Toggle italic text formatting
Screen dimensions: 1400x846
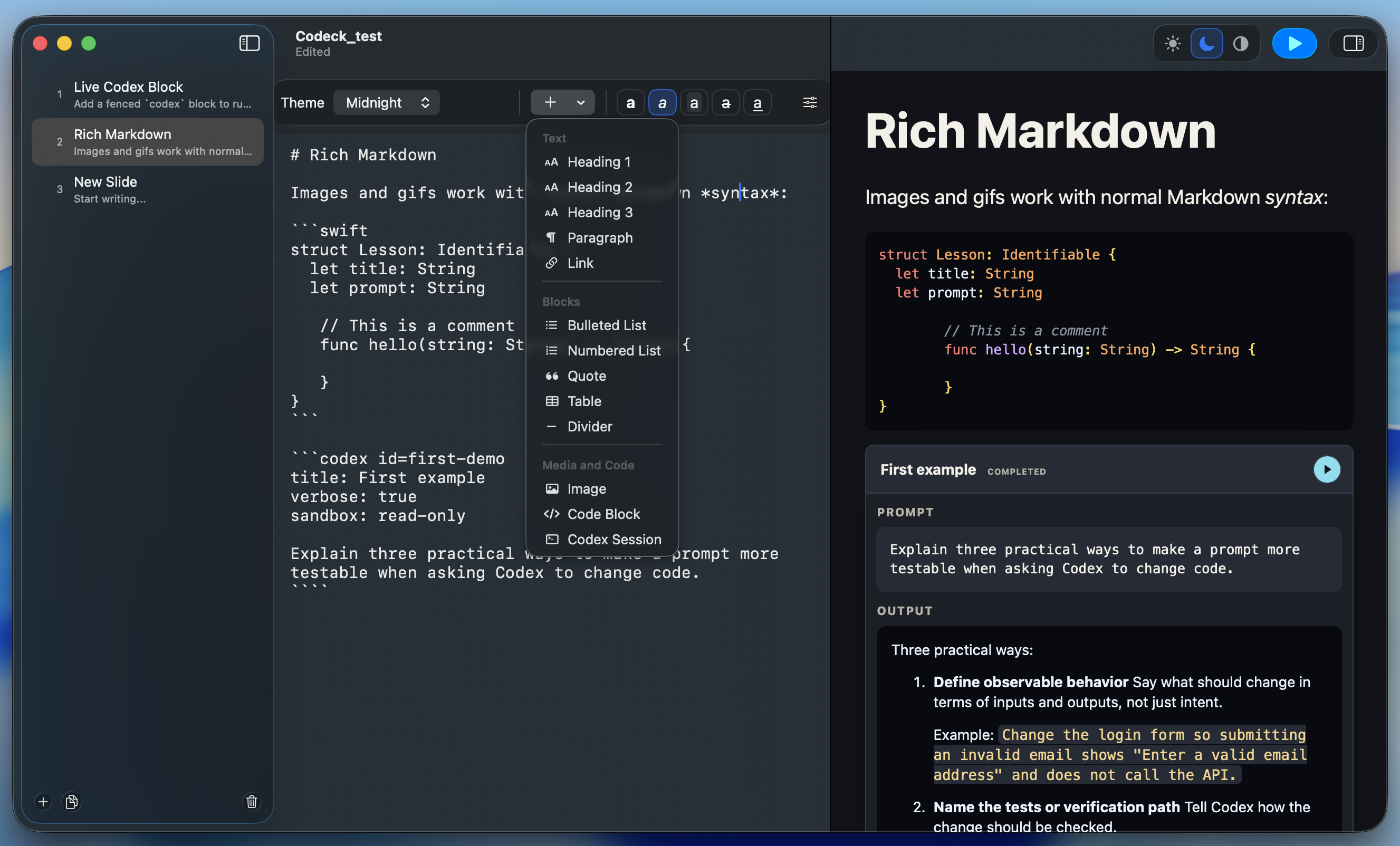point(662,103)
